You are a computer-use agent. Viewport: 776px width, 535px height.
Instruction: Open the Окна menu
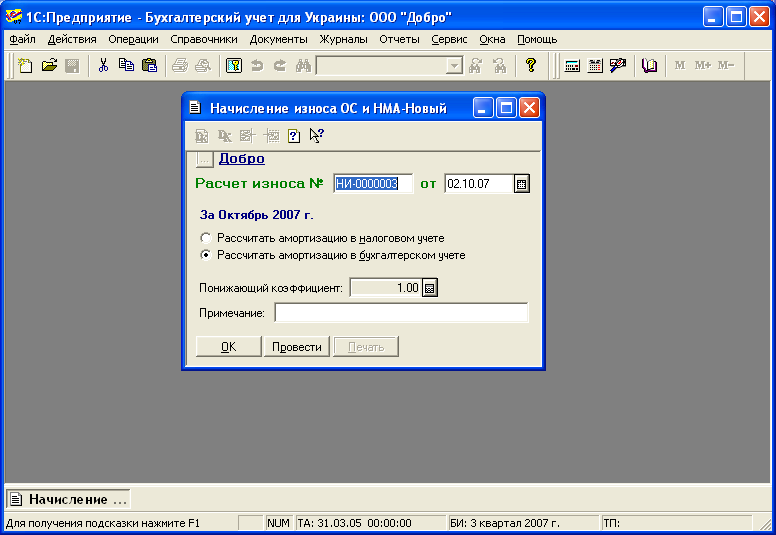point(492,39)
